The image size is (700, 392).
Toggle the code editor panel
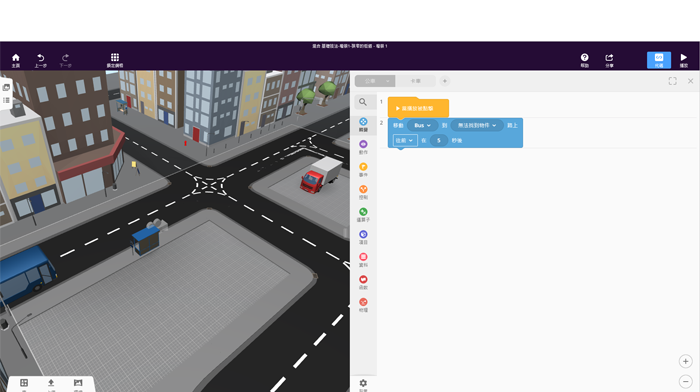click(659, 60)
